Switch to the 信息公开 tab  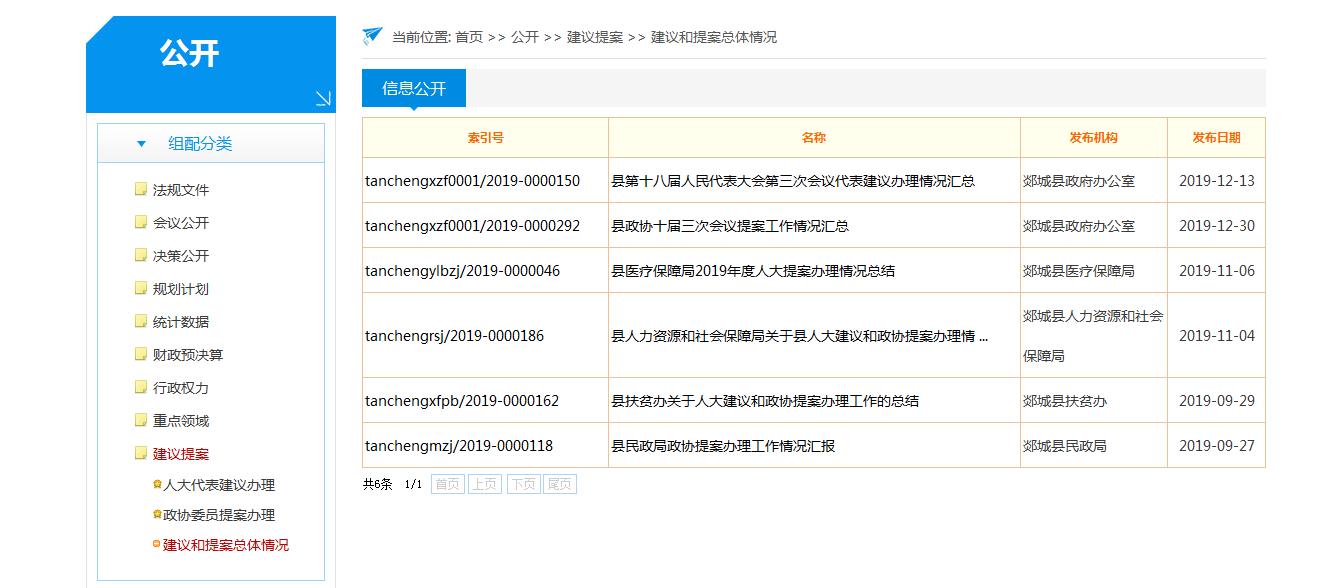pos(414,88)
